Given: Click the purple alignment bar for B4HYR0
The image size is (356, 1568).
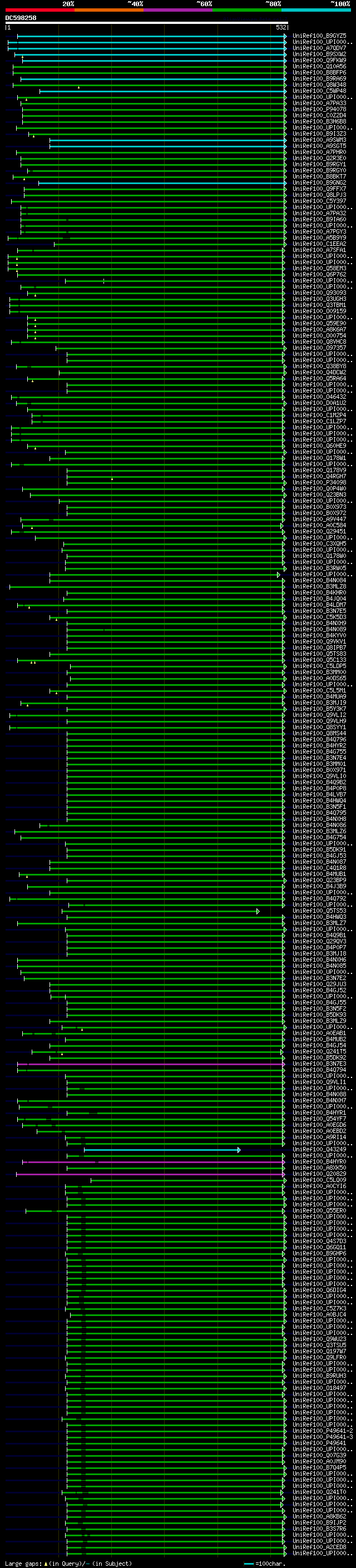Looking at the screenshot, I should pyautogui.click(x=154, y=1162).
